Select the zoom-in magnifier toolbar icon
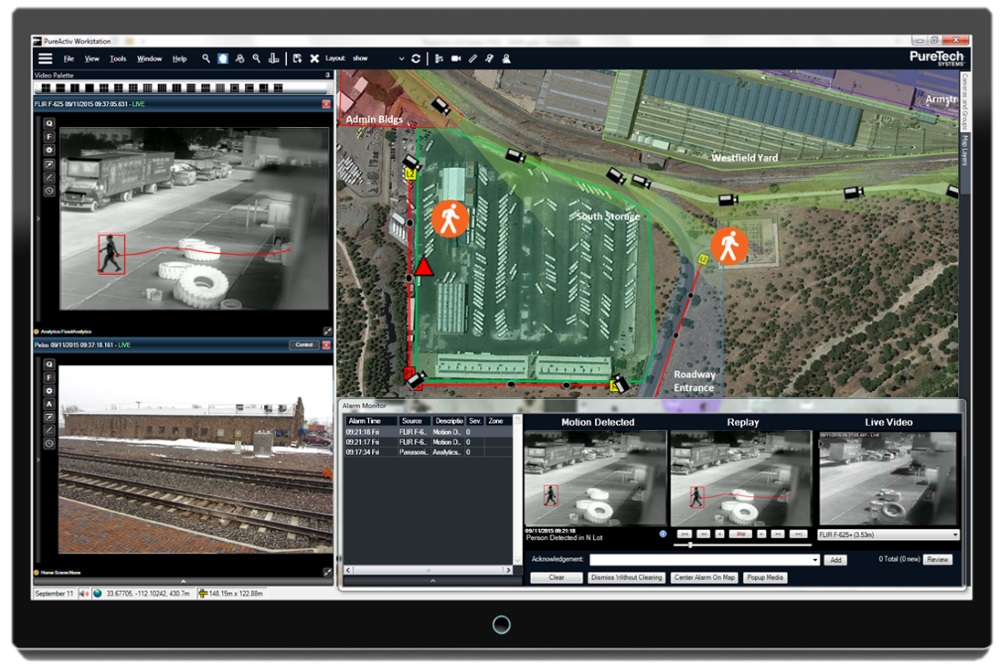Viewport: 1000px width, 668px height. [204, 58]
